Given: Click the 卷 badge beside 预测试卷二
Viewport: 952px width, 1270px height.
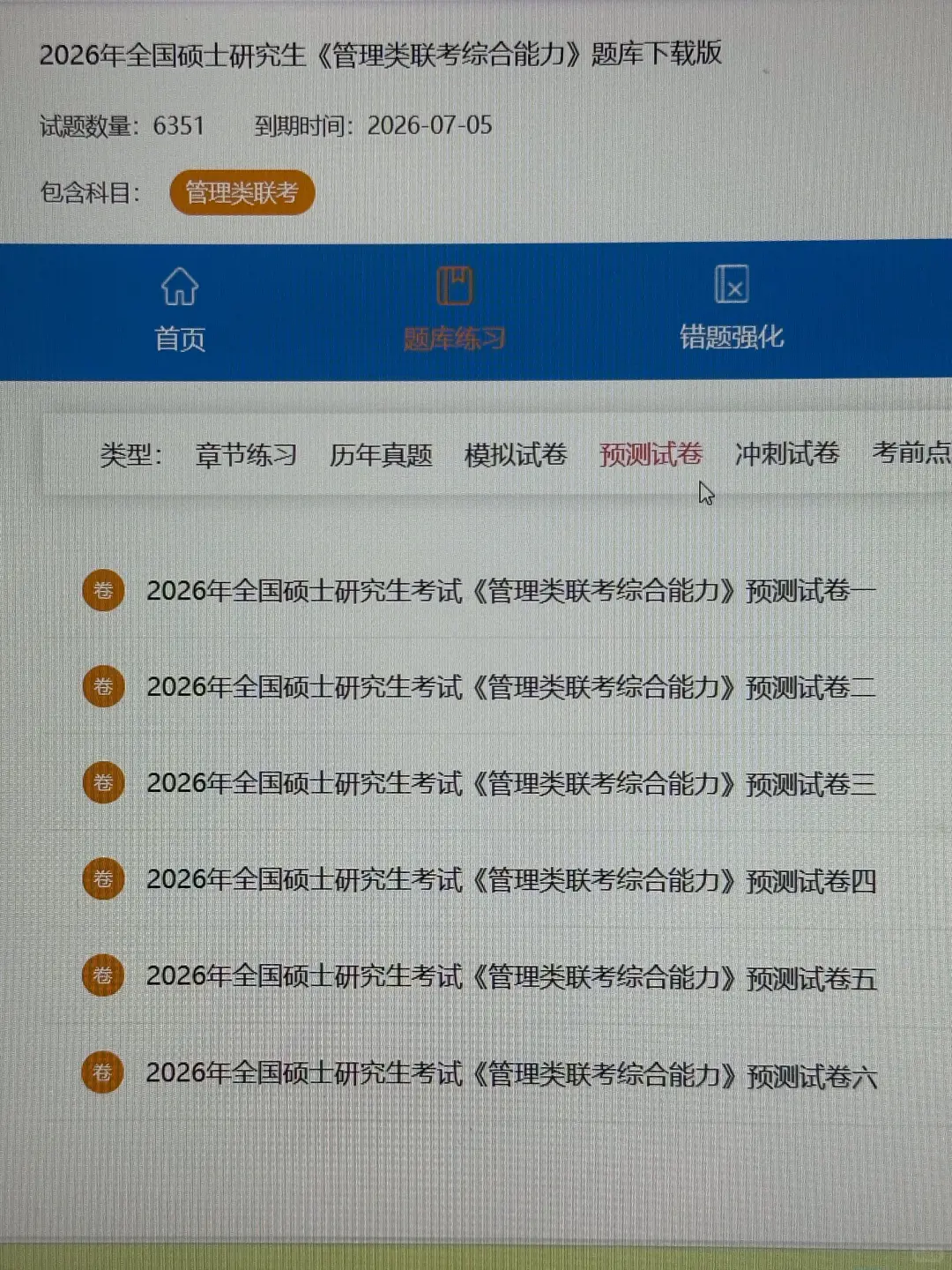Looking at the screenshot, I should pyautogui.click(x=103, y=686).
